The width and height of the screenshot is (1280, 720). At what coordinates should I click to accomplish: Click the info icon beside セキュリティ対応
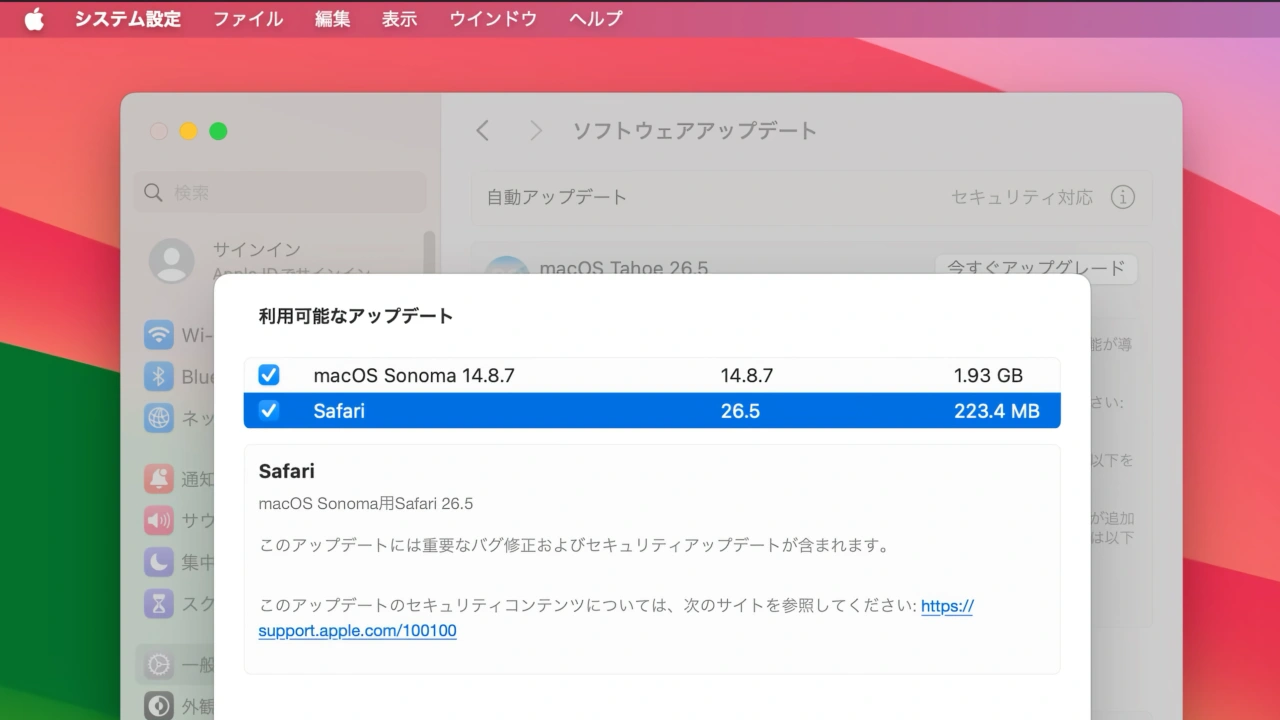[1123, 197]
